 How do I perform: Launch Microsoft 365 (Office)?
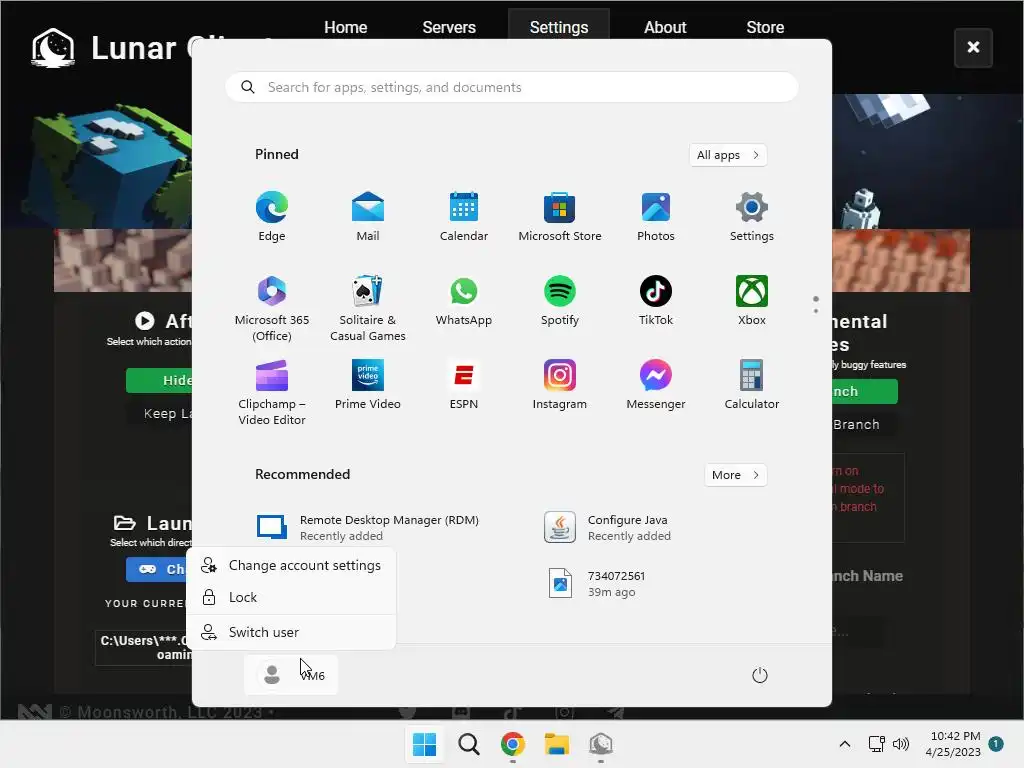[272, 308]
